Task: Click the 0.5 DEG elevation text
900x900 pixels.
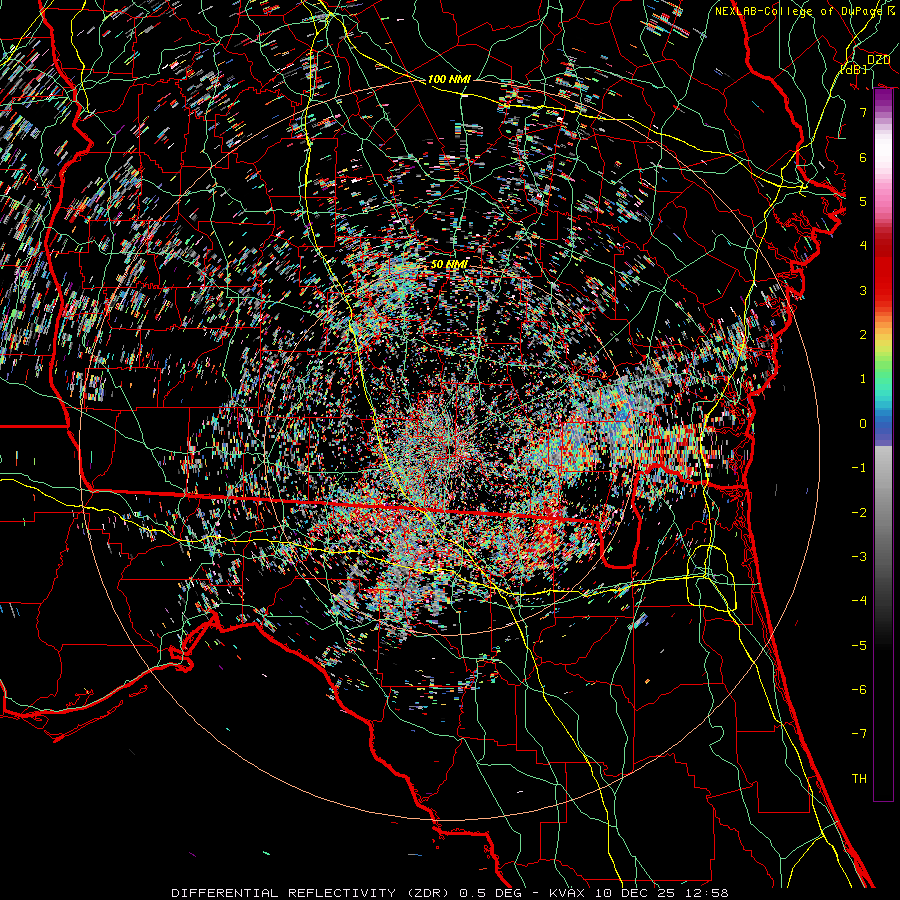Action: click(x=490, y=893)
